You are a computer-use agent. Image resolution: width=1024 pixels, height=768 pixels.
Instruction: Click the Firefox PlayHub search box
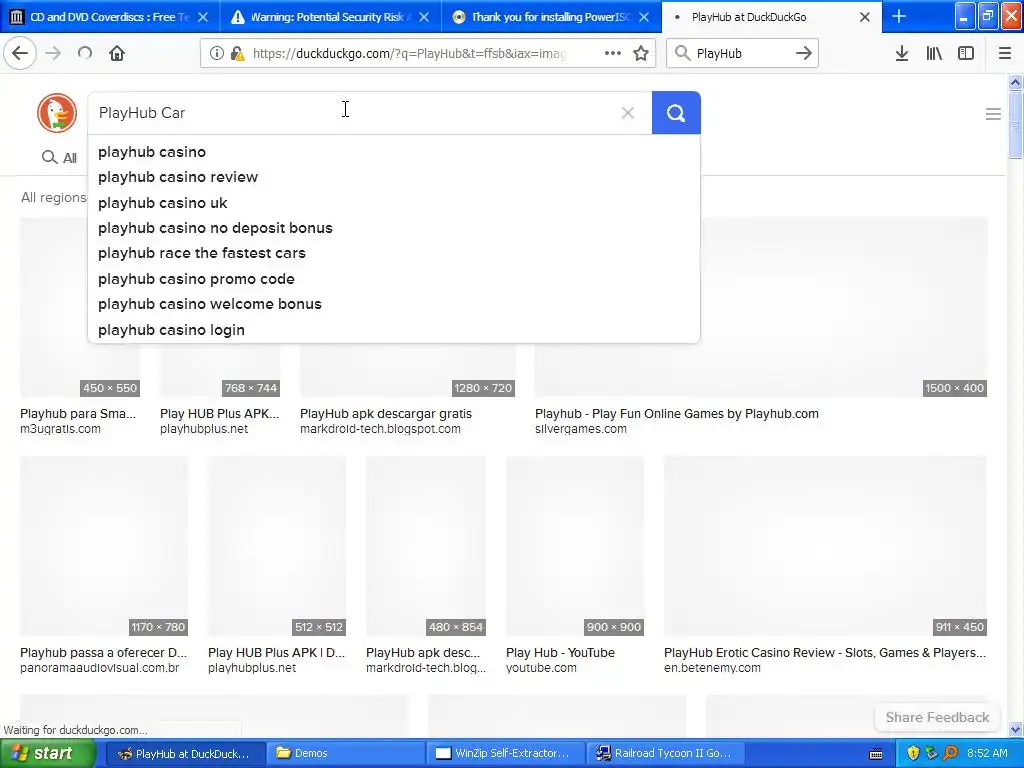741,54
